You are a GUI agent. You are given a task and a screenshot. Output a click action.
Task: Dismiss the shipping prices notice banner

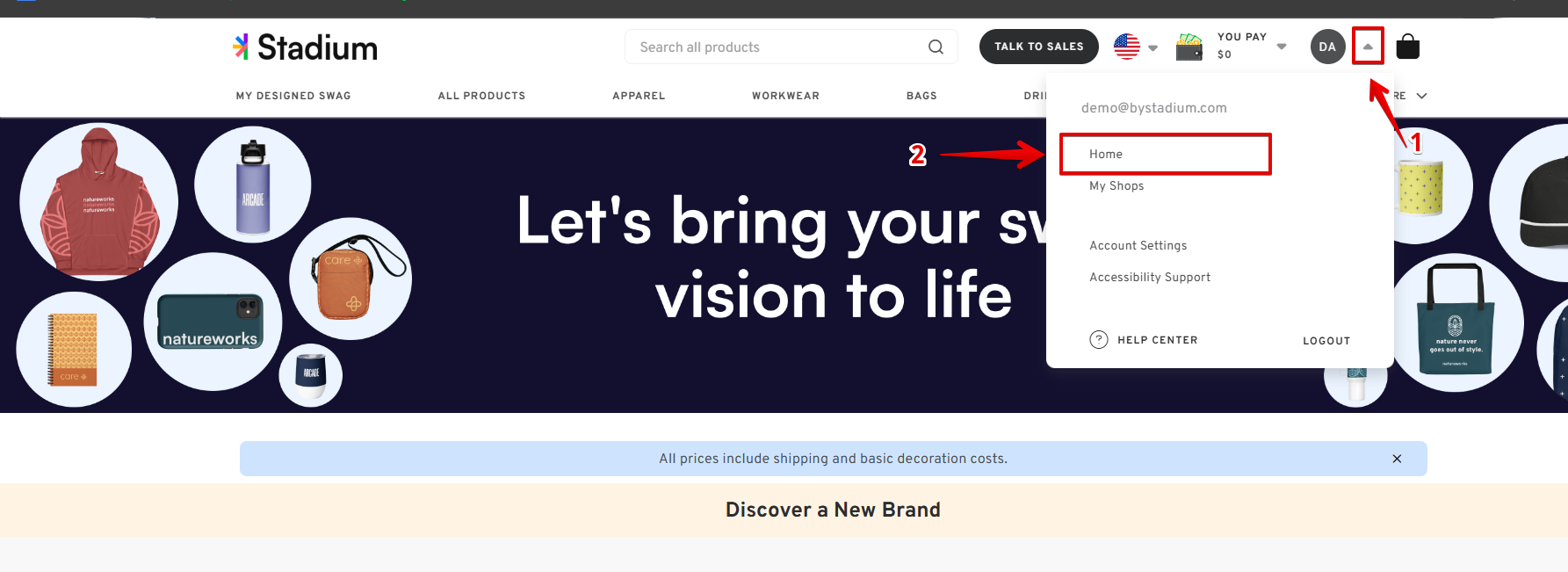(1397, 459)
